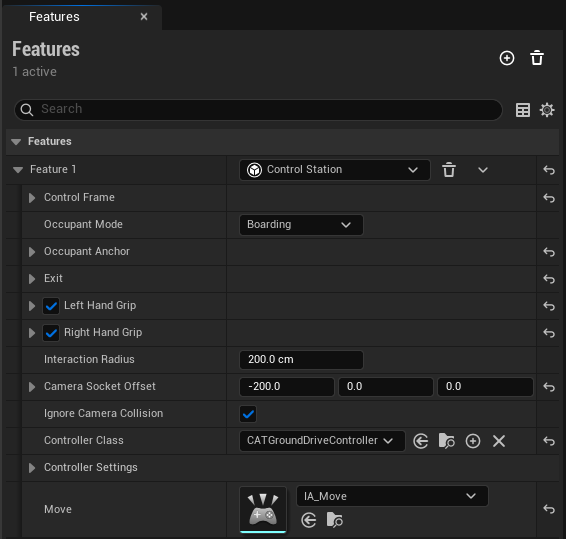Use selected asset for Controller Class

pyautogui.click(x=421, y=441)
